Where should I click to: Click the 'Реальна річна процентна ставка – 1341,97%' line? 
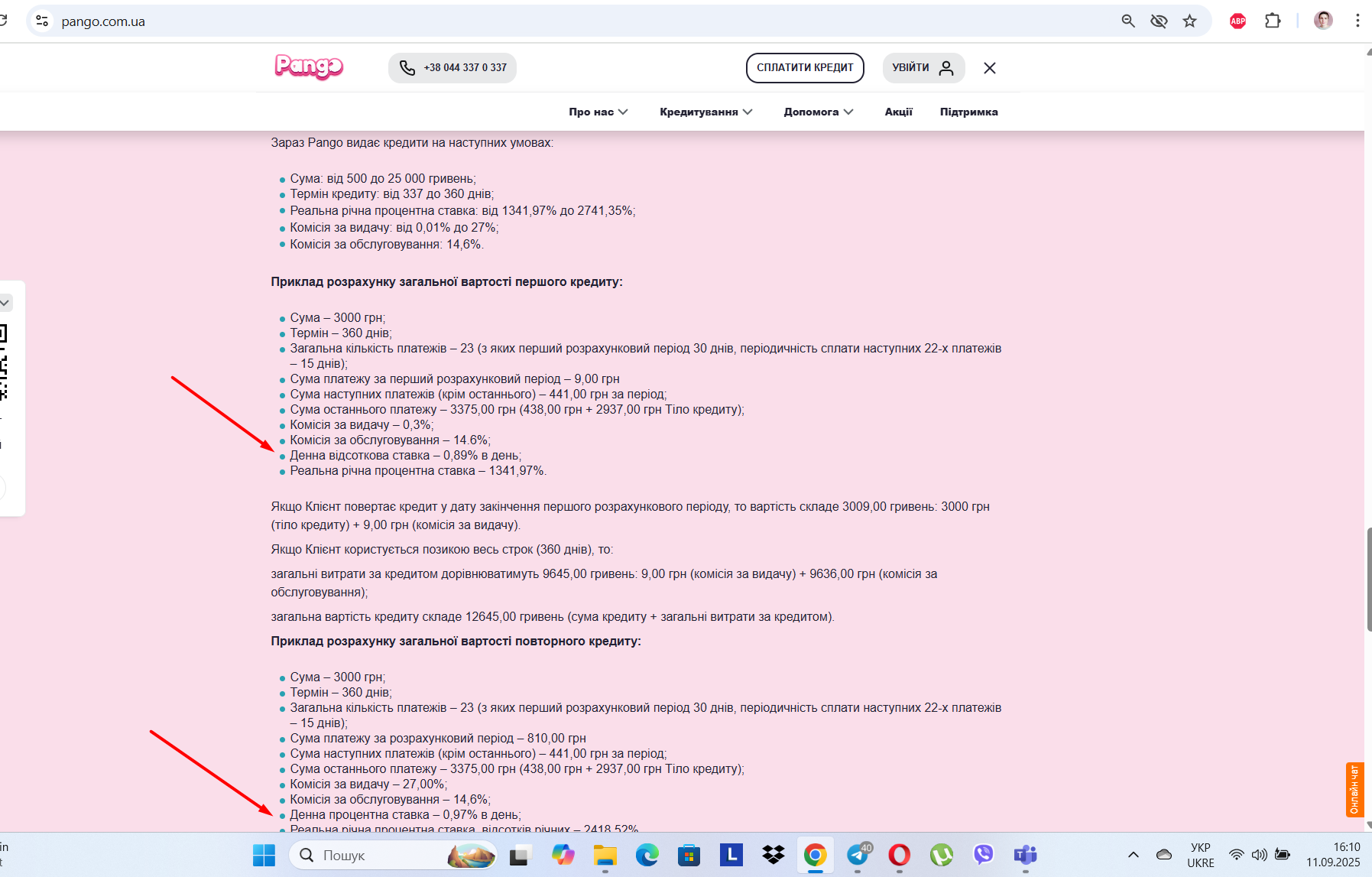pyautogui.click(x=418, y=471)
